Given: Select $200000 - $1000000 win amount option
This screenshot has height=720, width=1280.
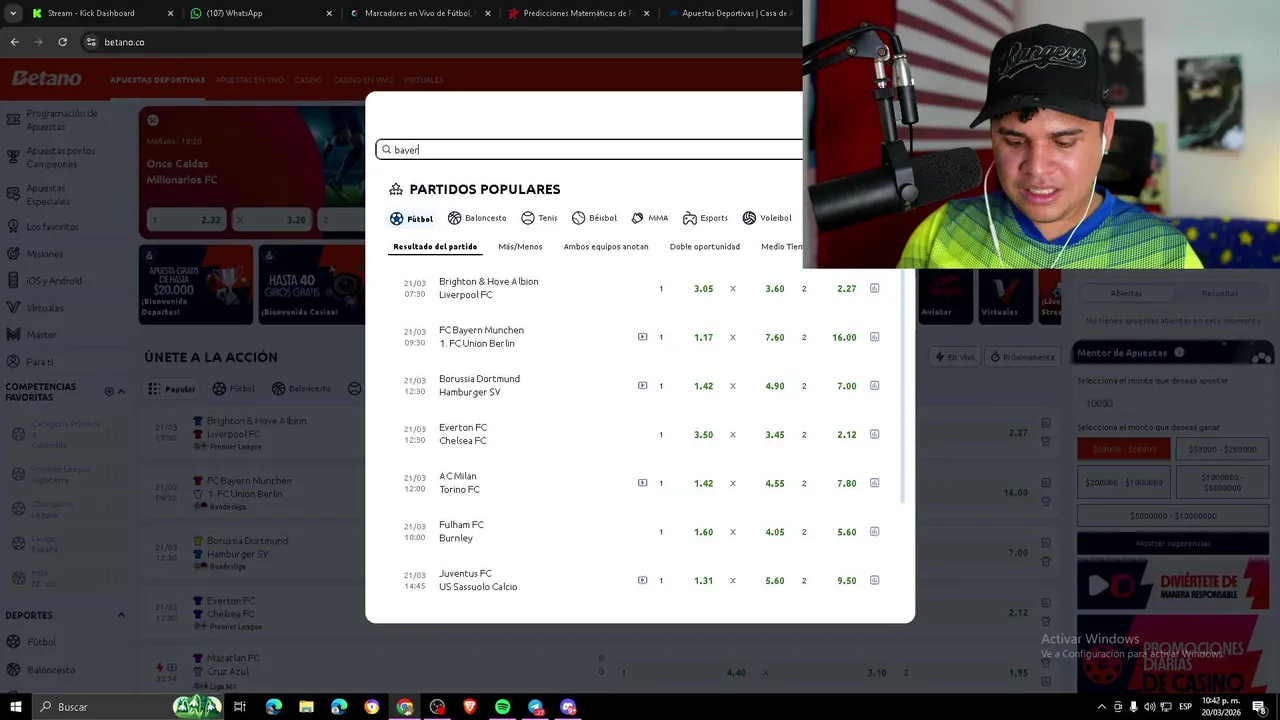Looking at the screenshot, I should 1123,482.
